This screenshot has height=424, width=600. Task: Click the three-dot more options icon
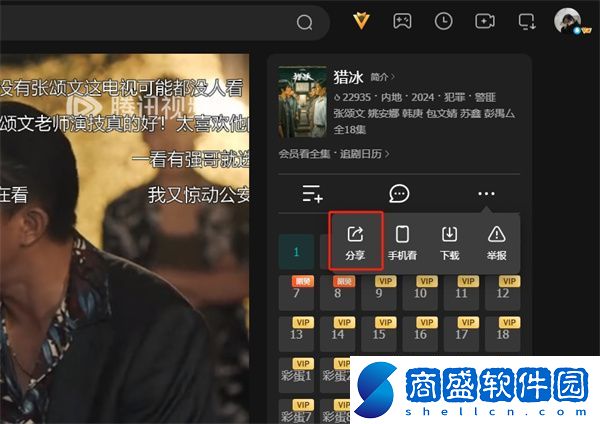pos(486,194)
